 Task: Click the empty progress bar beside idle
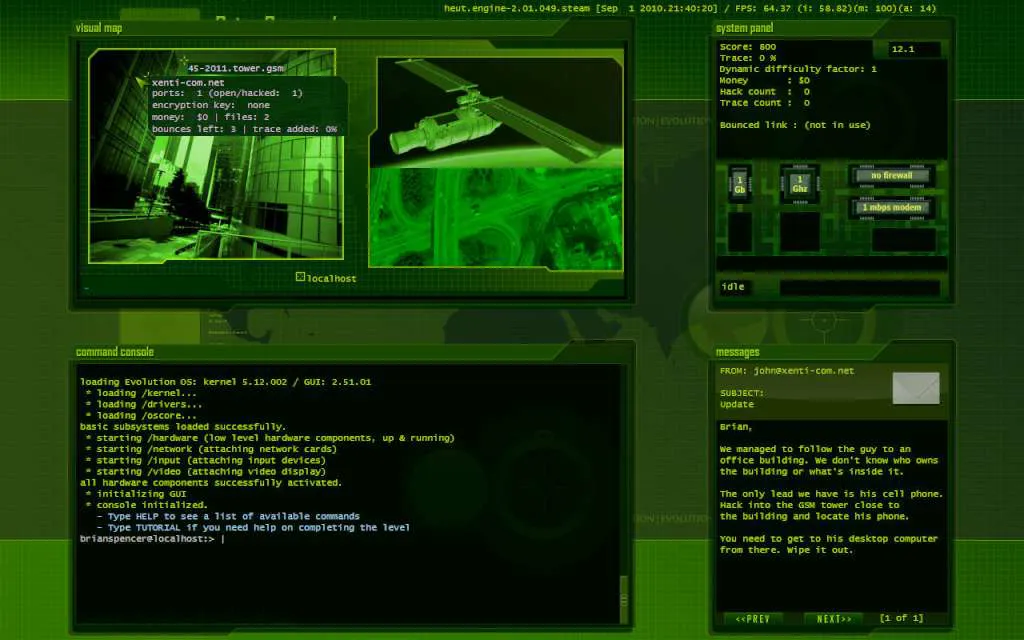pos(859,287)
